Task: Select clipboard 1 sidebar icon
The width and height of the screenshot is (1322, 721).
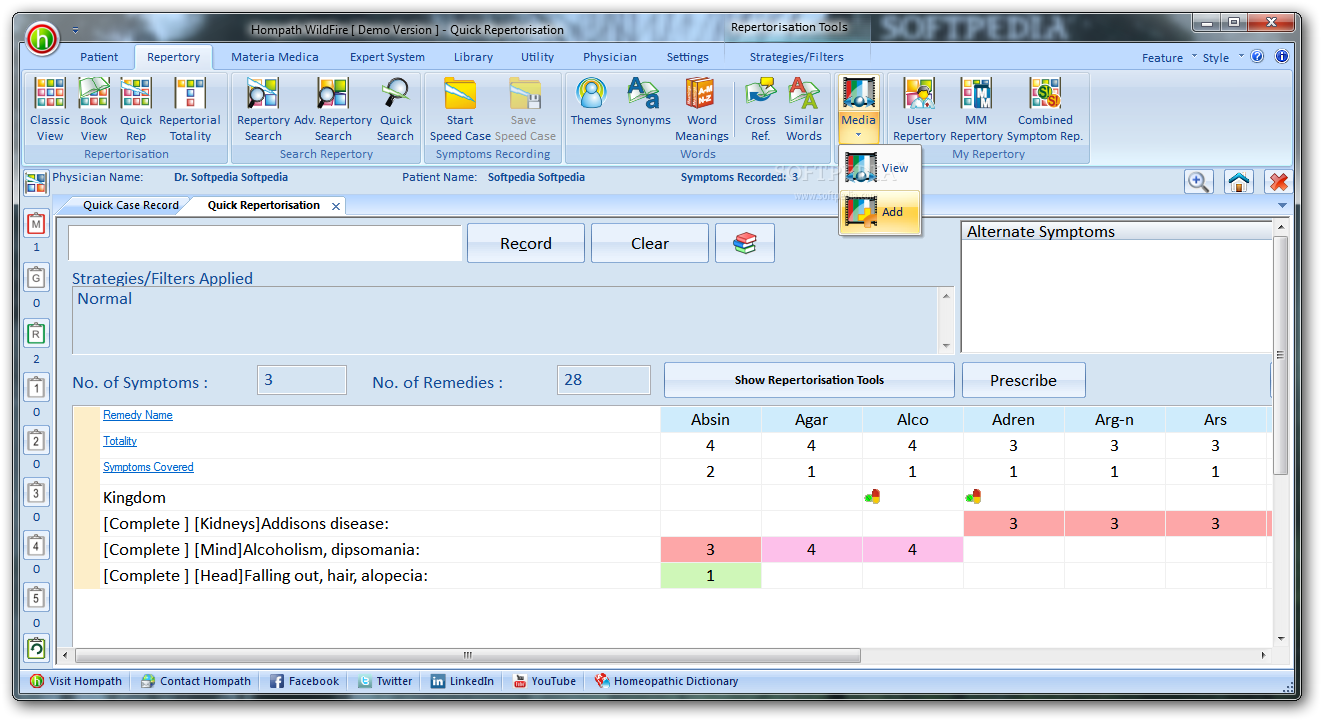Action: [36, 387]
